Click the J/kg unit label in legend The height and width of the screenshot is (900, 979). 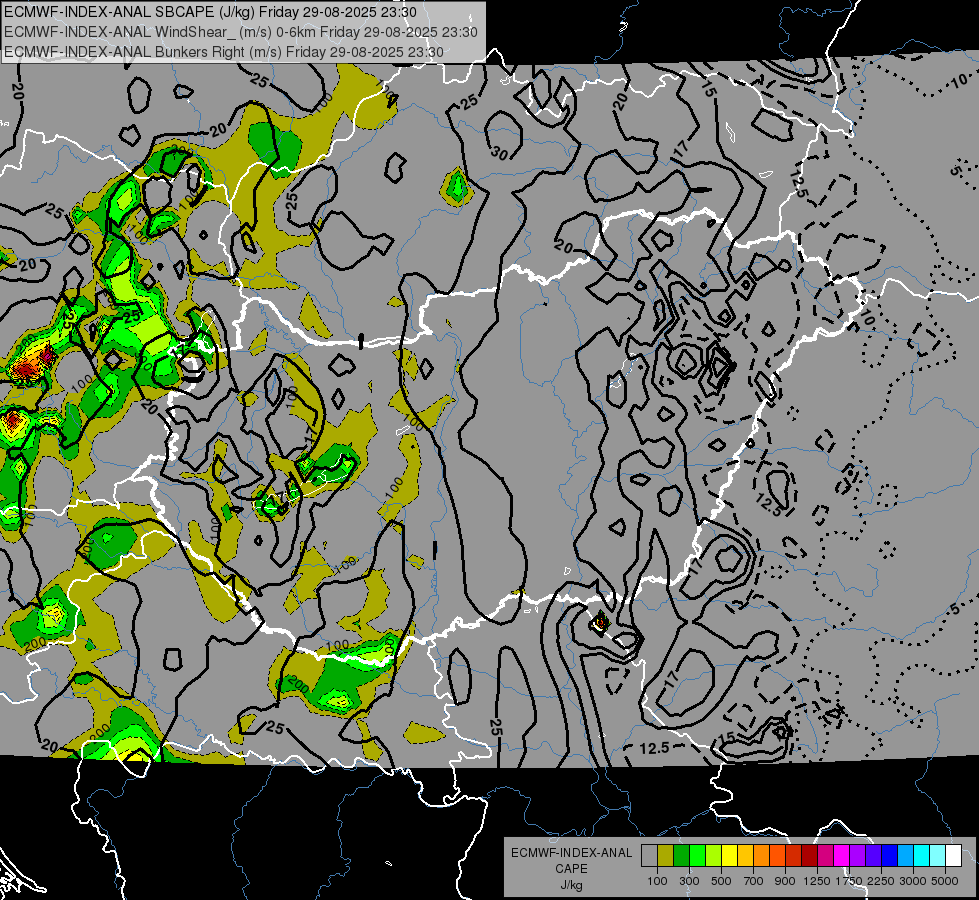click(571, 885)
